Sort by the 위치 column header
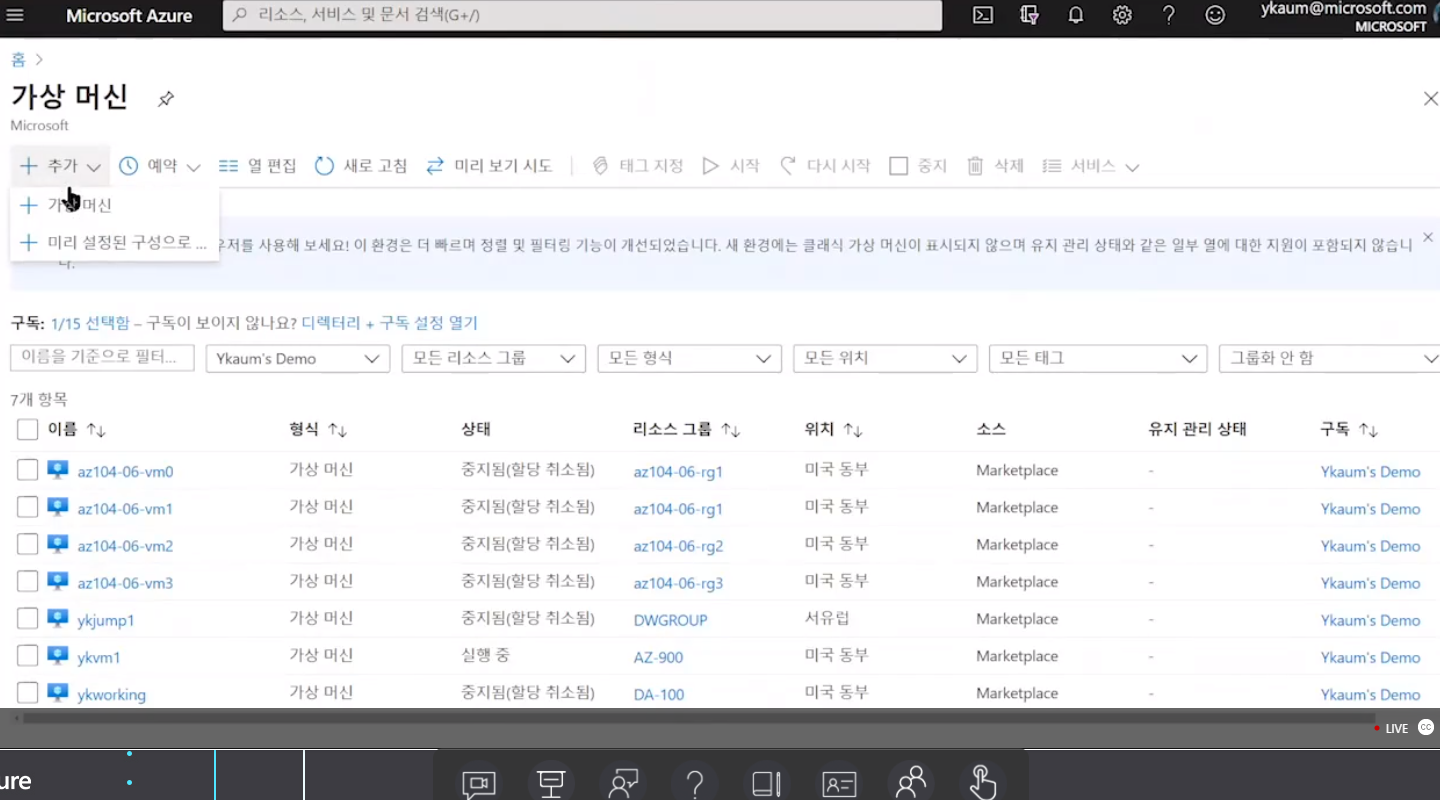Screen dimensions: 1440x800 pos(834,429)
